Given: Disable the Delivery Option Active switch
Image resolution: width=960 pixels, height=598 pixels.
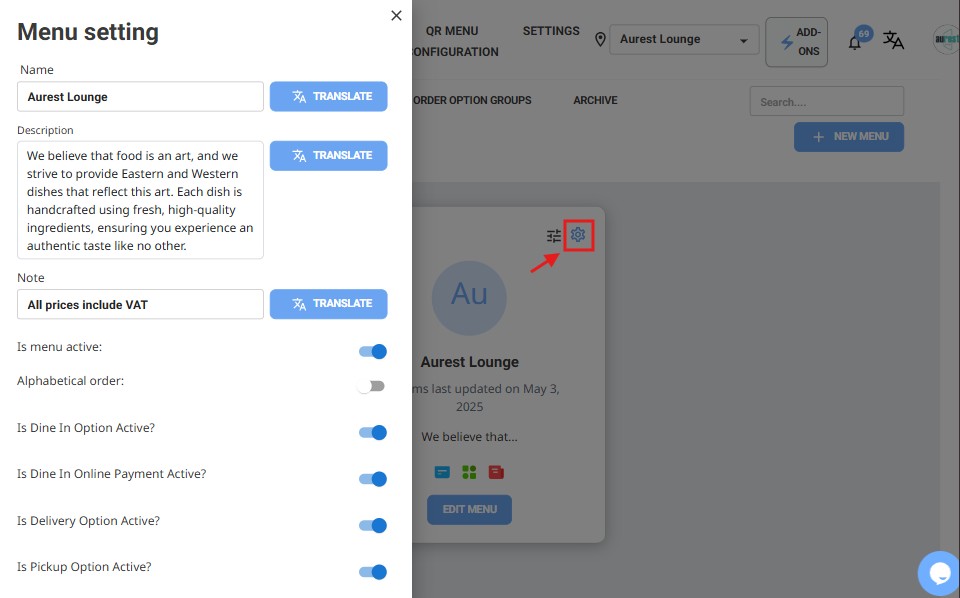Looking at the screenshot, I should (372, 526).
